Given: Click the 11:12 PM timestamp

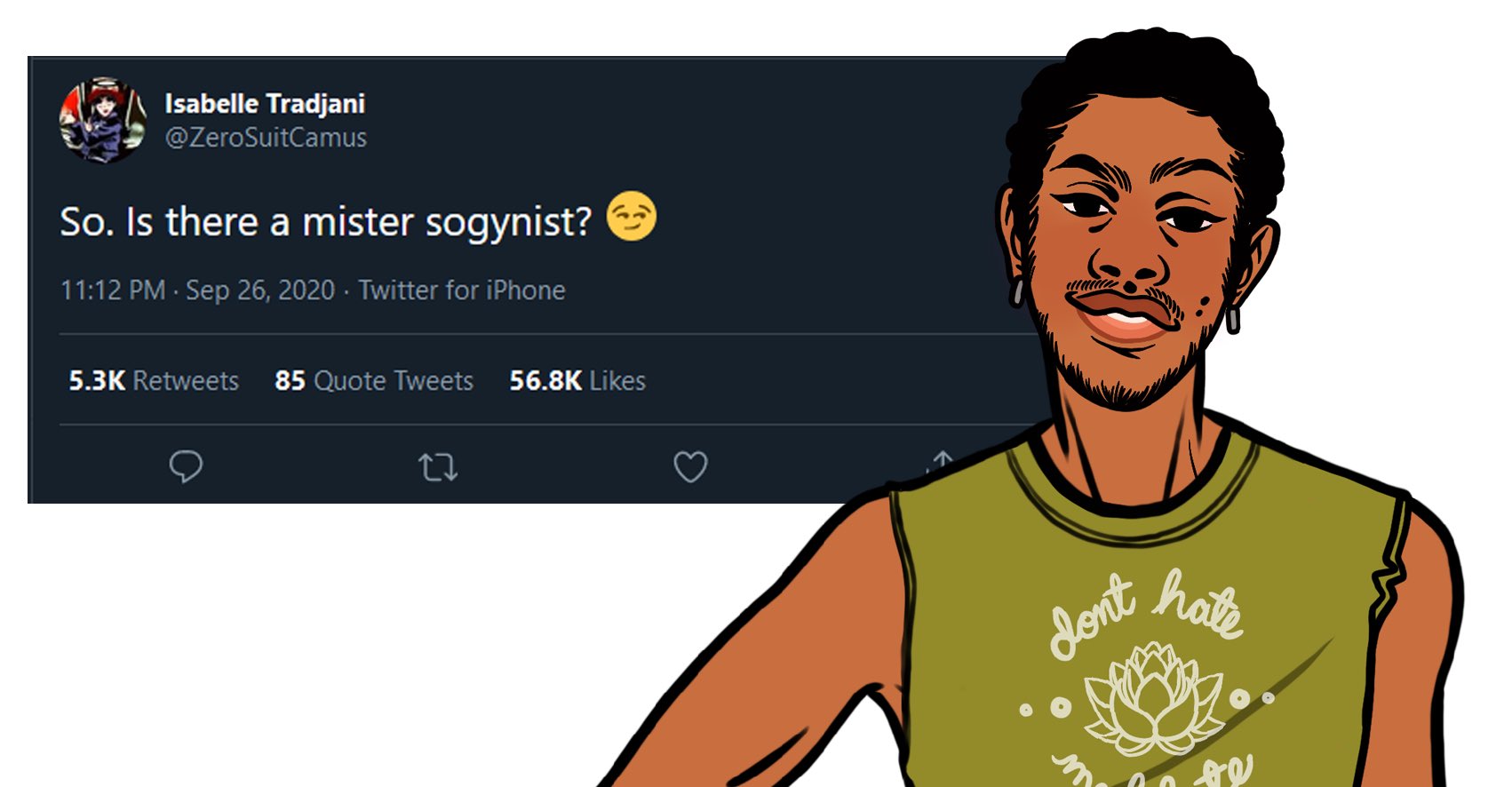Looking at the screenshot, I should pos(113,290).
